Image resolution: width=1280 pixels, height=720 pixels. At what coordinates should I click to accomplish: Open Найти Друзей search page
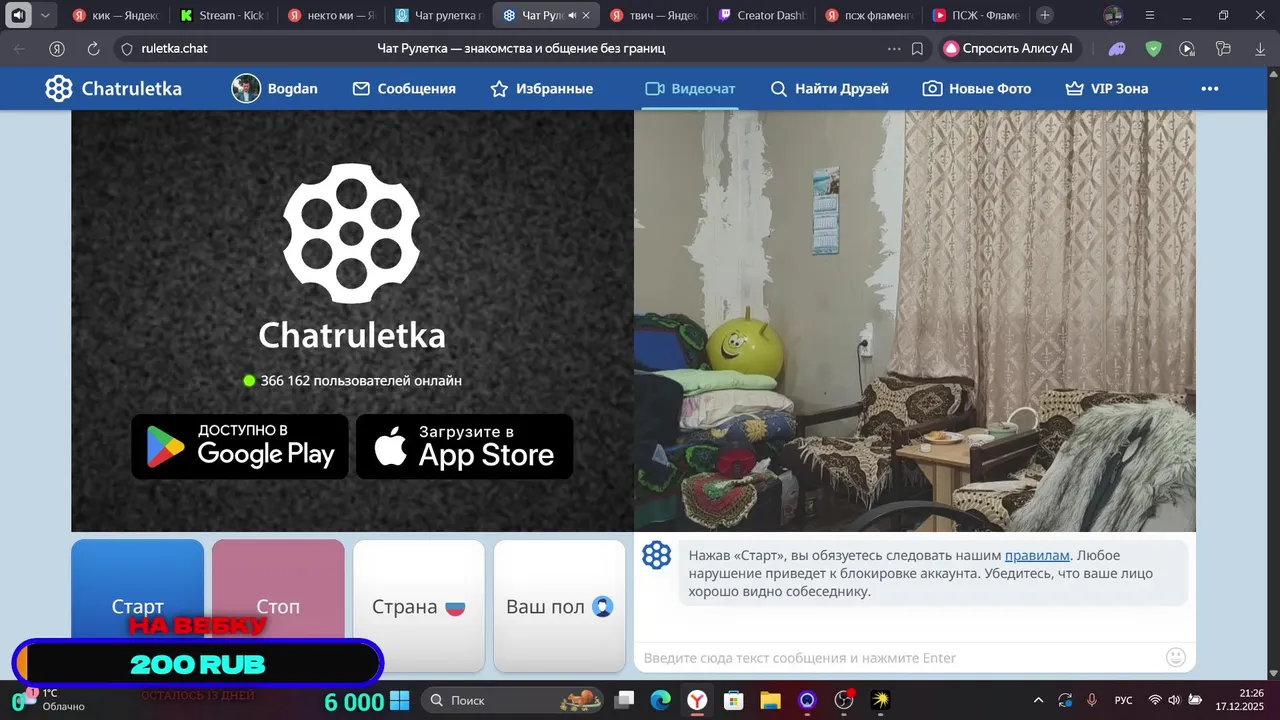tap(829, 88)
